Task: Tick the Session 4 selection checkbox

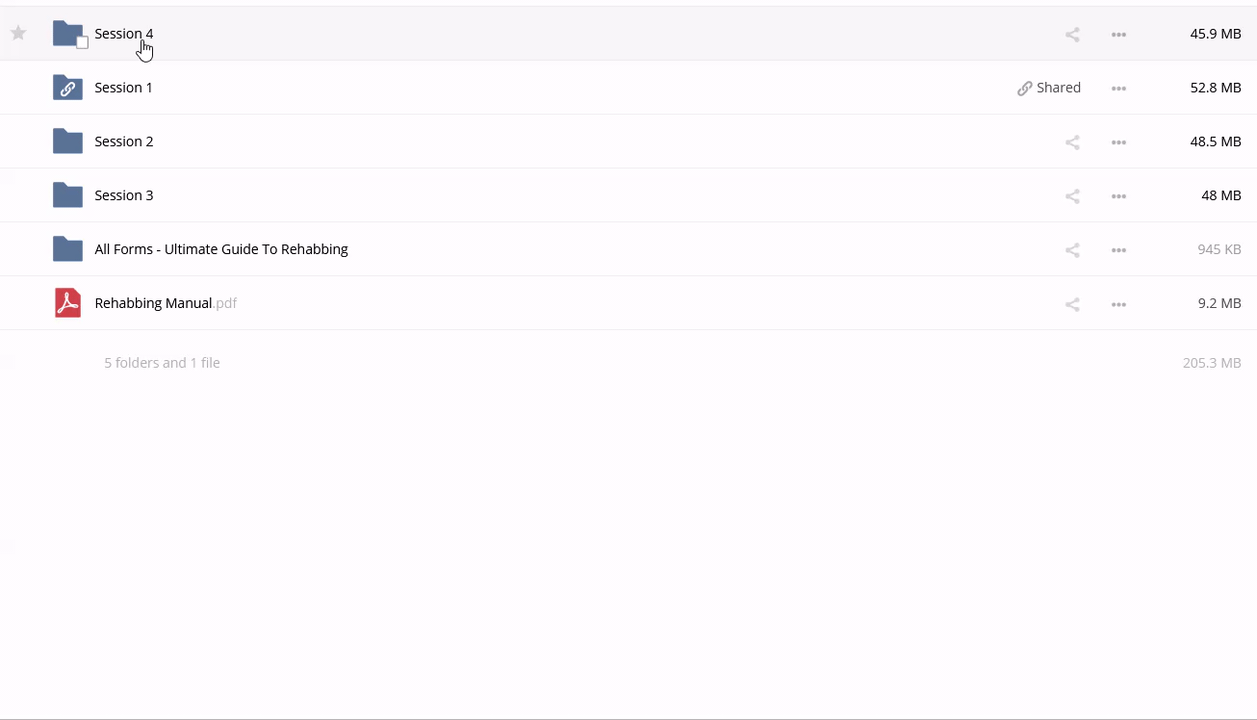Action: 82,43
